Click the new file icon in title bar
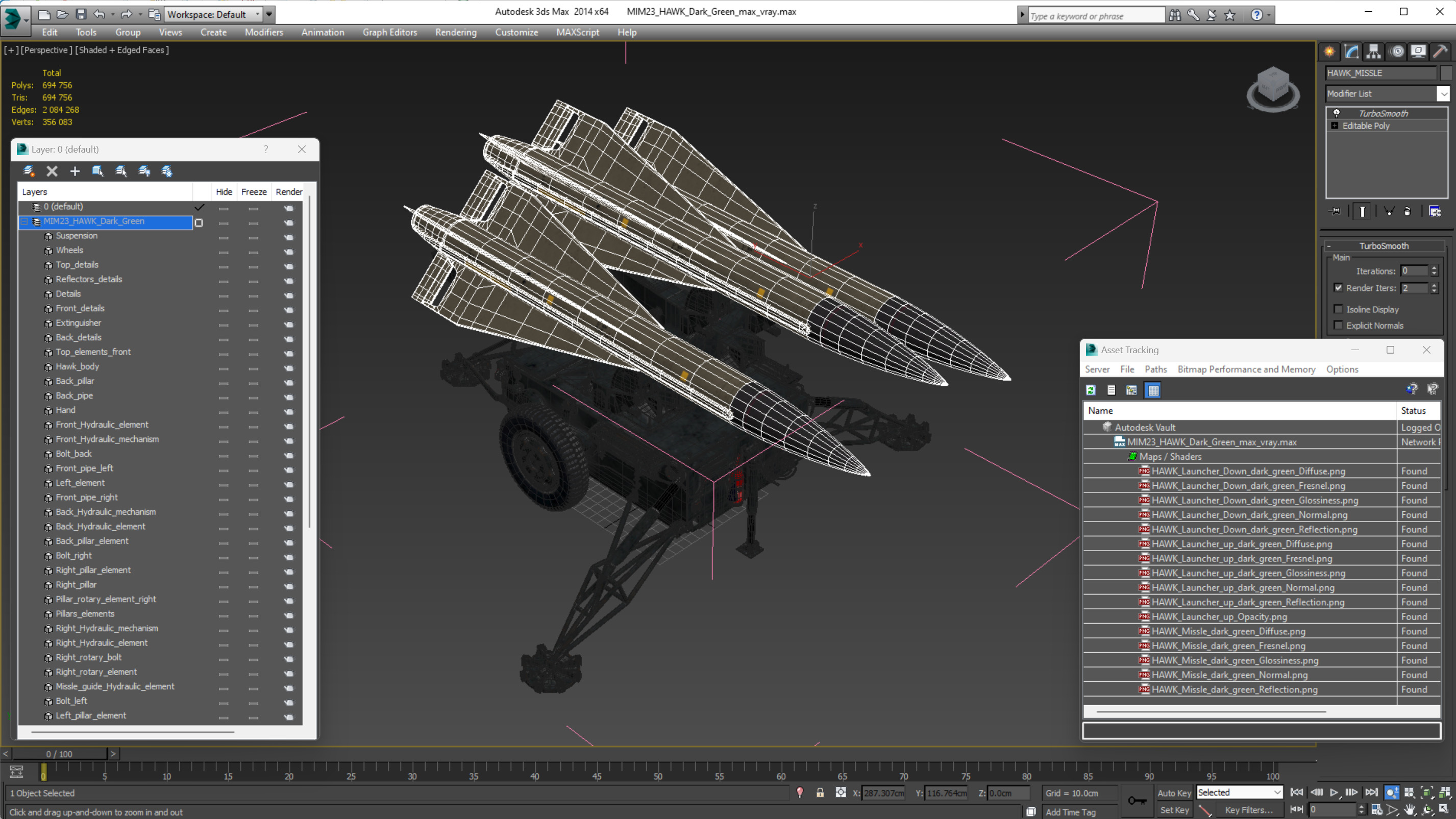Image resolution: width=1456 pixels, height=819 pixels. (44, 14)
